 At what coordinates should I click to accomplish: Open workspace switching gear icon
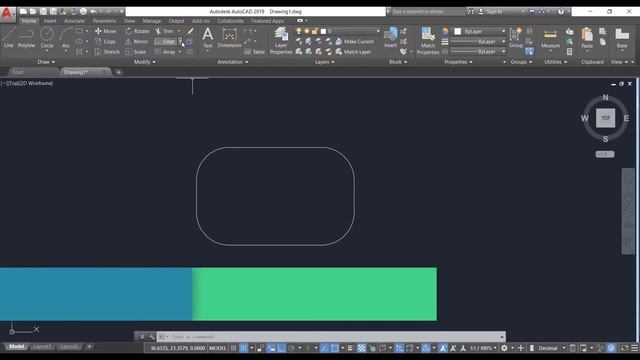pyautogui.click(x=504, y=348)
